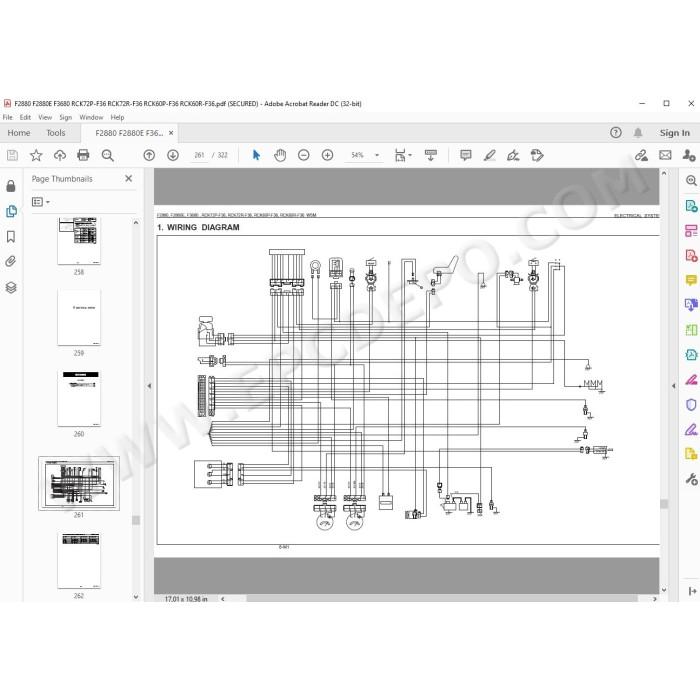This screenshot has height=700, width=700.
Task: Go to next page arrow
Action: click(173, 155)
